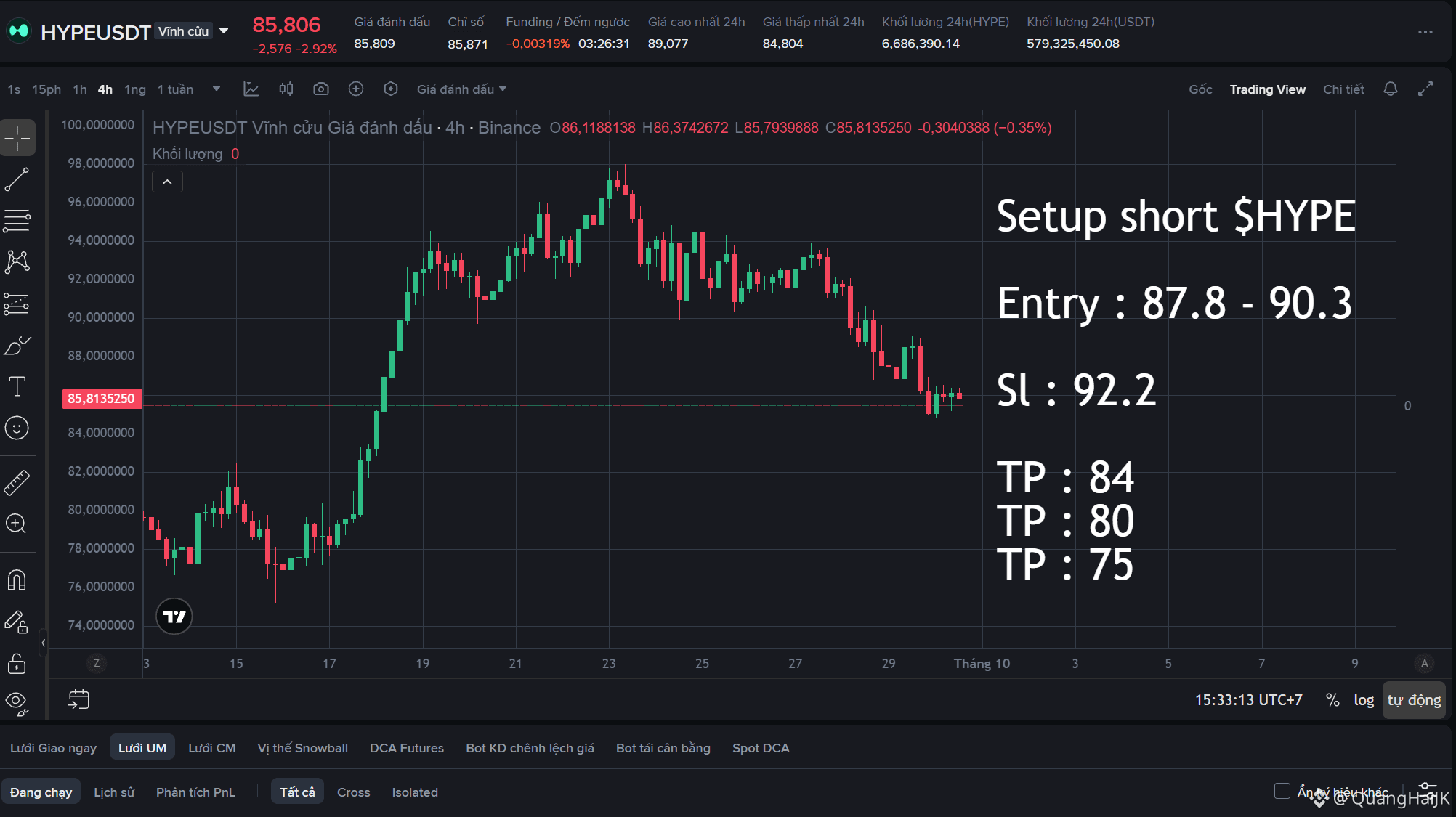Viewport: 1456px width, 817px height.
Task: Select the text annotation tool
Action: click(x=17, y=386)
